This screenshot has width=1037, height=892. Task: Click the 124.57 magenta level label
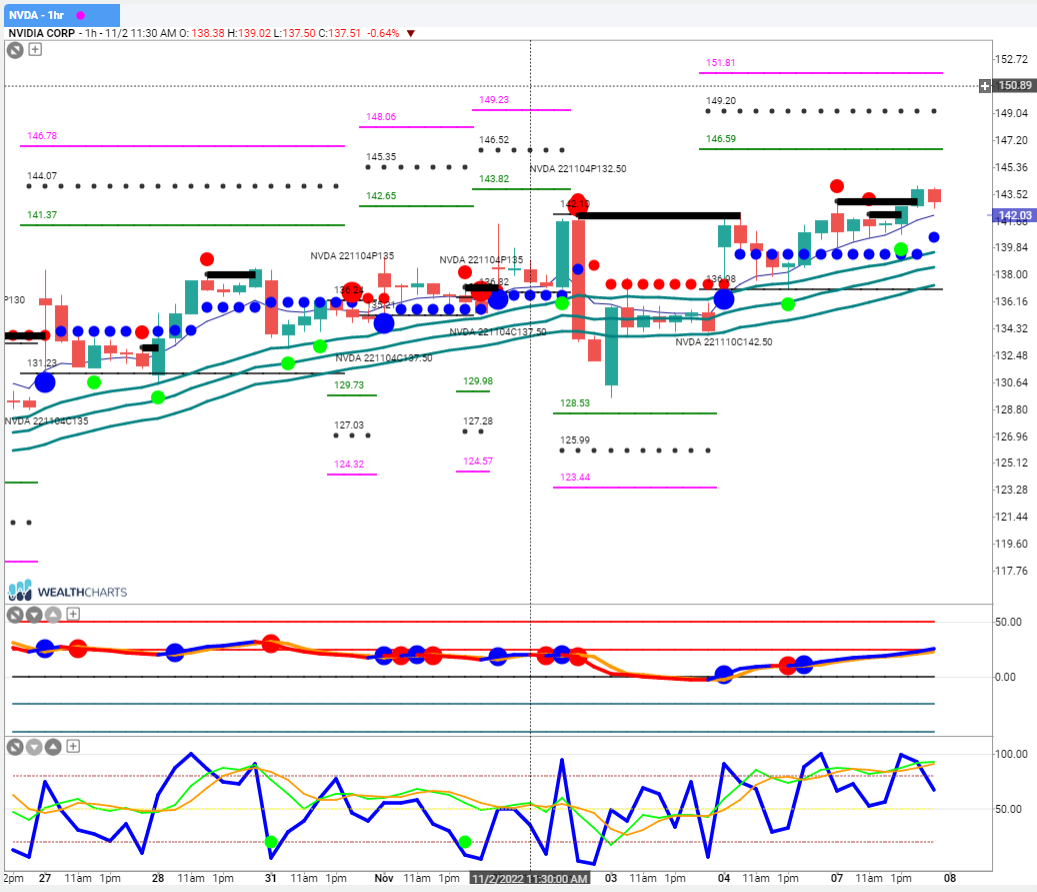coord(477,461)
